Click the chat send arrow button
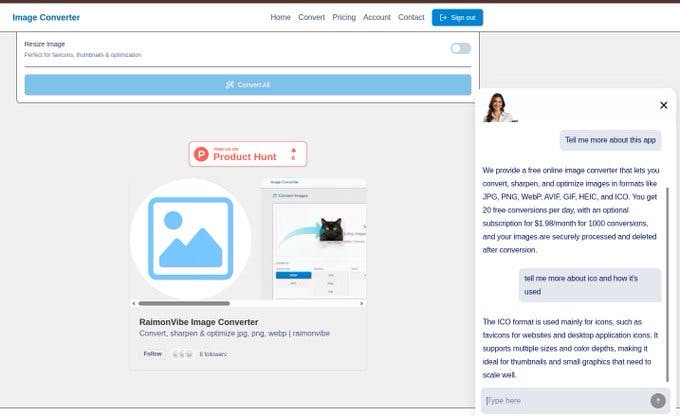Screen dimensions: 680x416 658,400
